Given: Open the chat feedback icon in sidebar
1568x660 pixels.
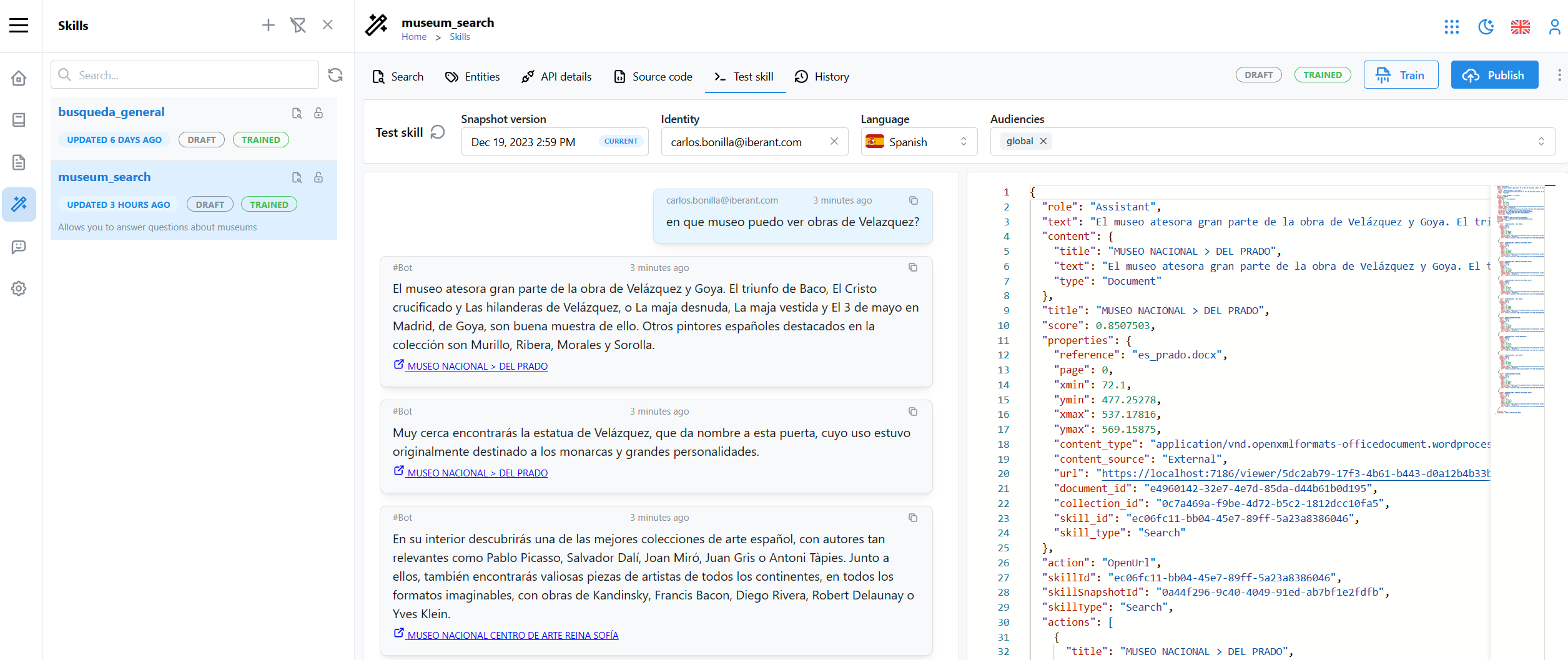Looking at the screenshot, I should point(19,247).
